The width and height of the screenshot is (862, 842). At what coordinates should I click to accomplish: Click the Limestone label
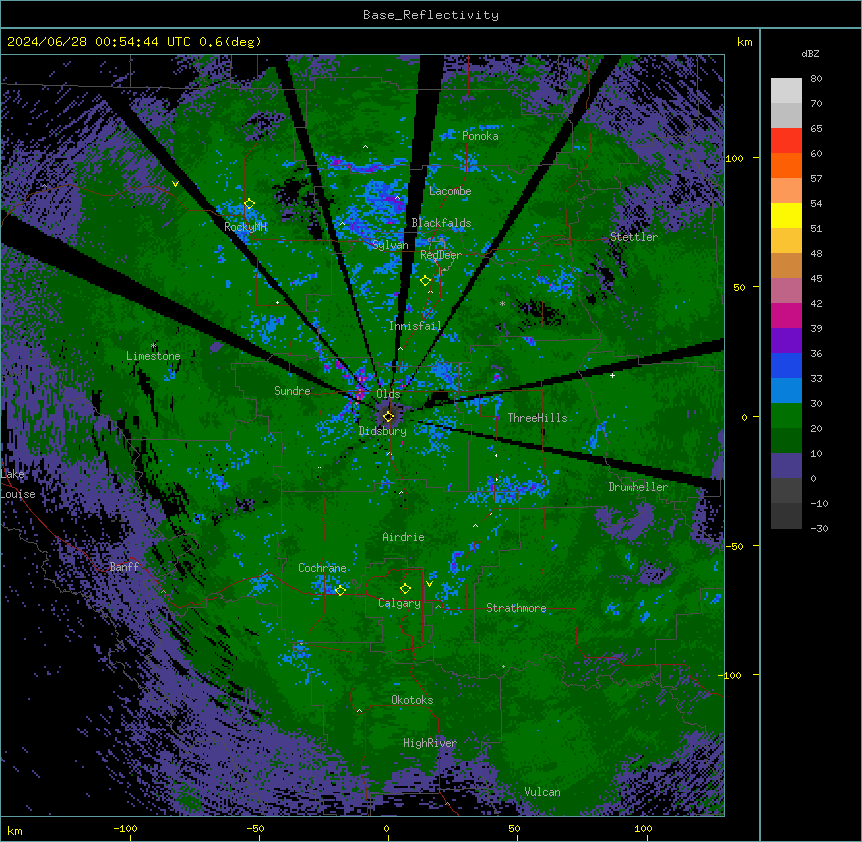[153, 356]
